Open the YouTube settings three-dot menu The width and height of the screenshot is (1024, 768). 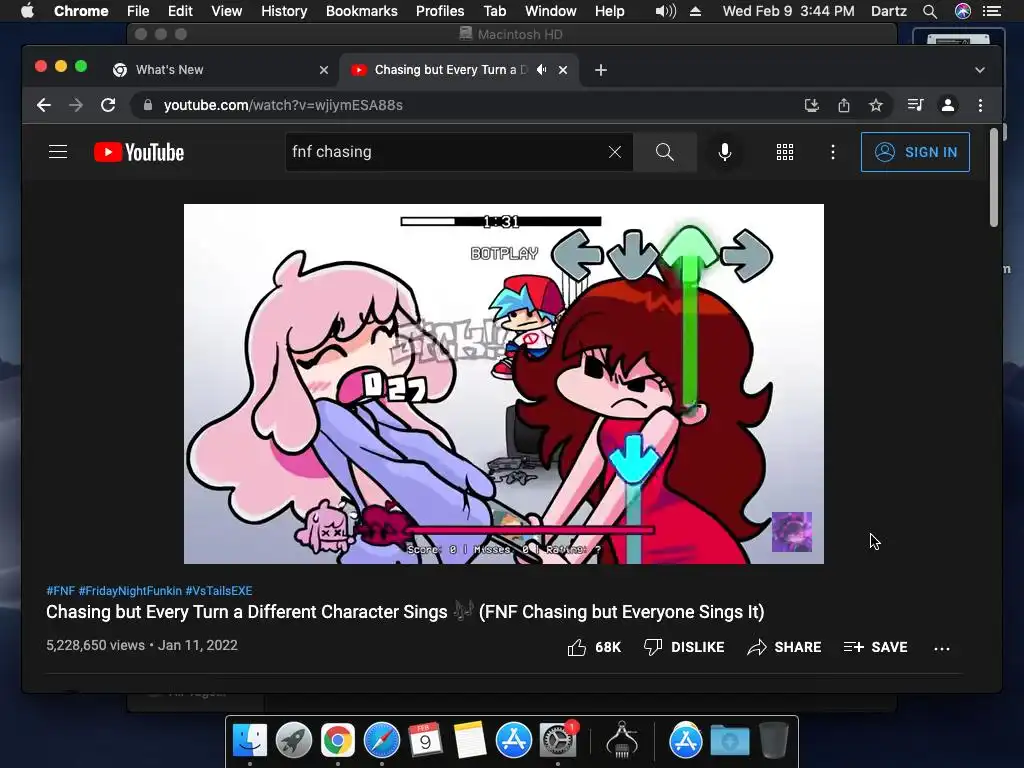tap(833, 152)
